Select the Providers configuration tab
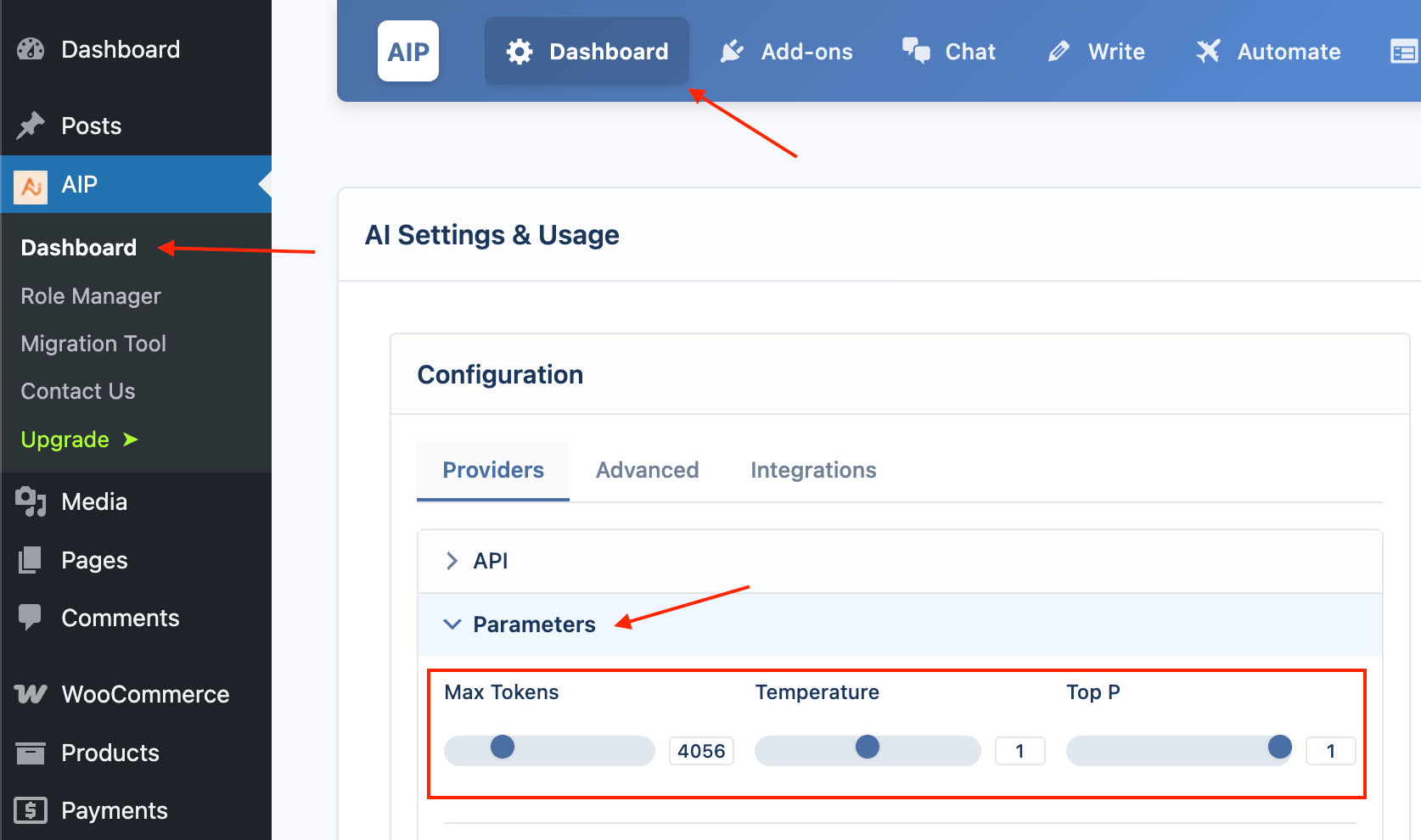The image size is (1421, 840). pyautogui.click(x=493, y=470)
